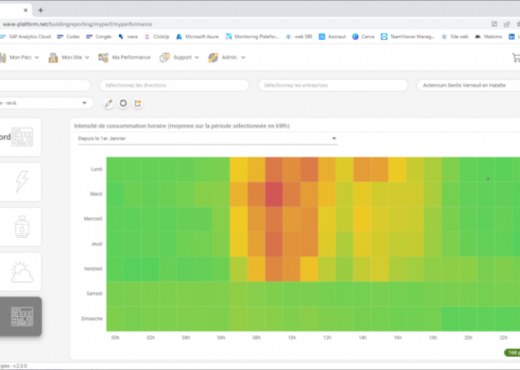Click the yellow heatmap cell Lundi 07h
Screen dimensions: 520x370
tap(239, 169)
